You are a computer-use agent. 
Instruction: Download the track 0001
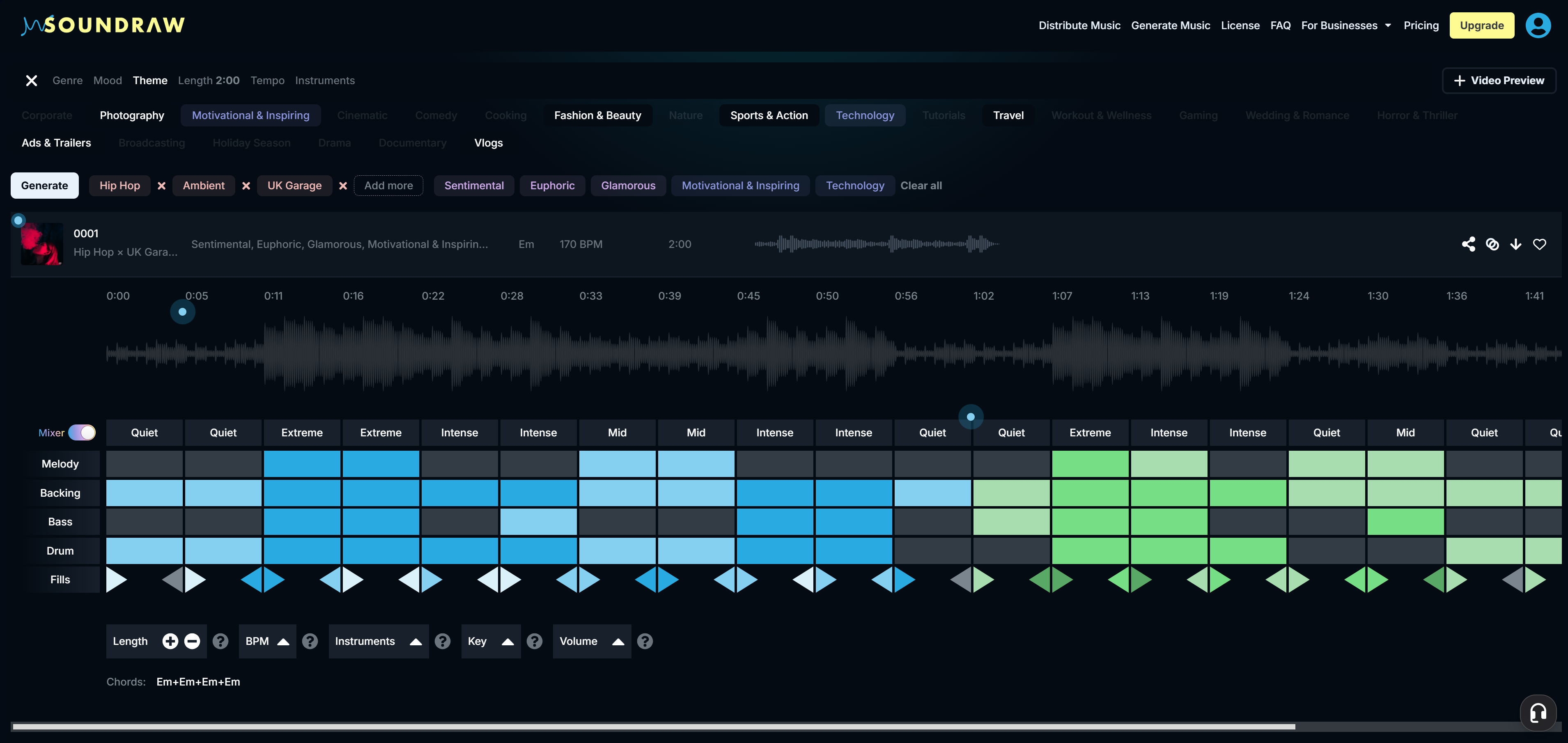1516,244
